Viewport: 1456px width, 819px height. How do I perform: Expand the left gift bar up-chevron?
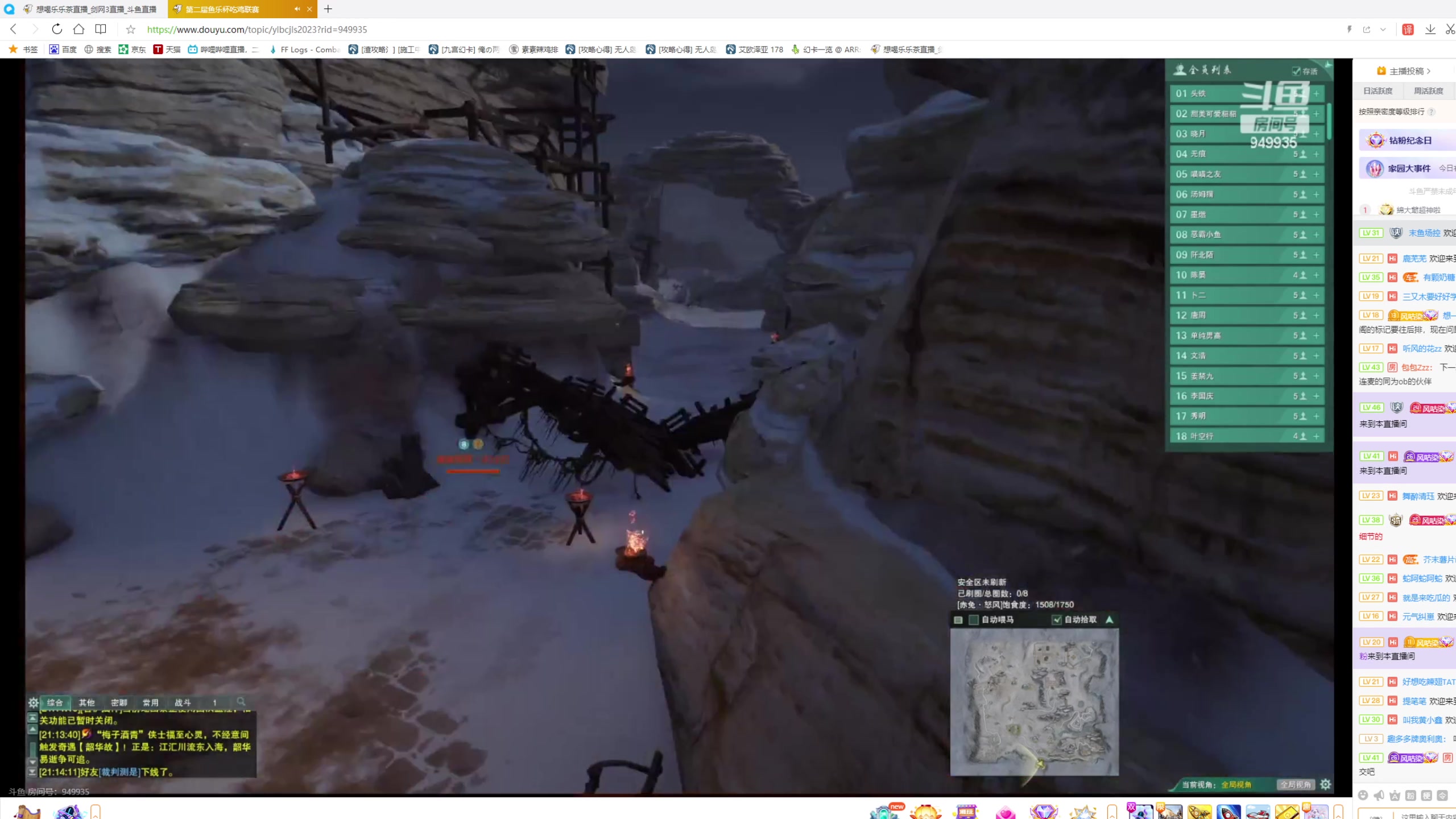point(96,812)
